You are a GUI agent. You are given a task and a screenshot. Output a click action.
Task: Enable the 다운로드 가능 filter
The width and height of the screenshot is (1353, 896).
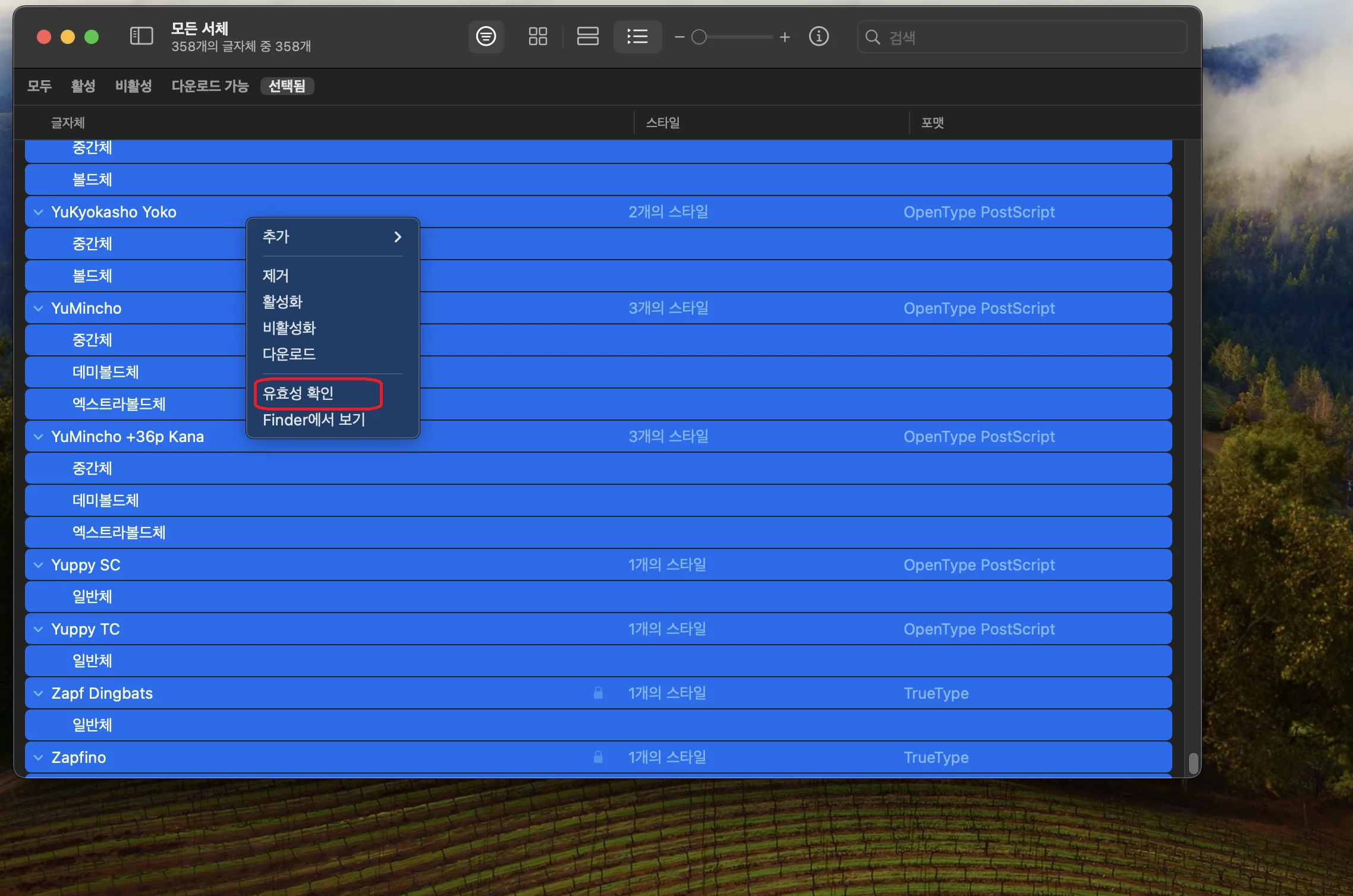pyautogui.click(x=210, y=86)
